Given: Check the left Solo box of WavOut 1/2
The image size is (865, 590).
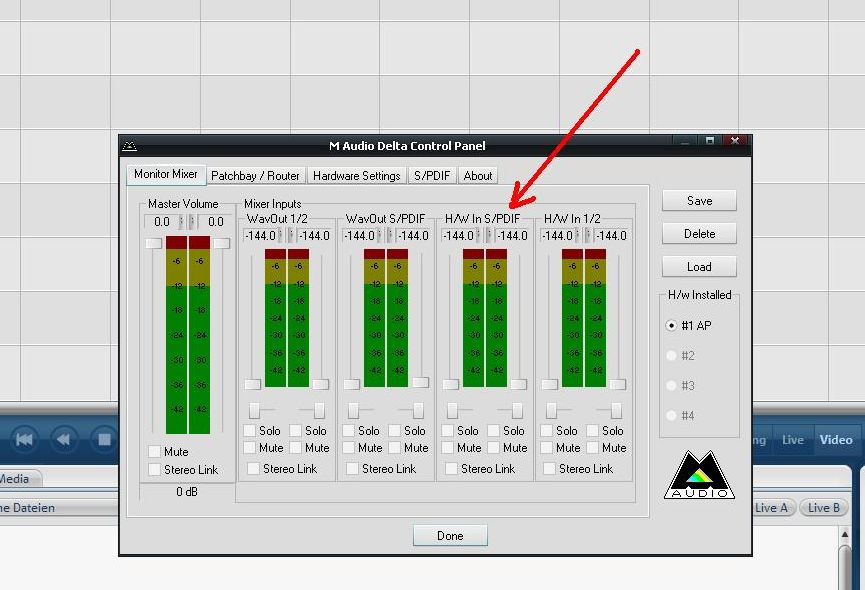Looking at the screenshot, I should tap(250, 431).
